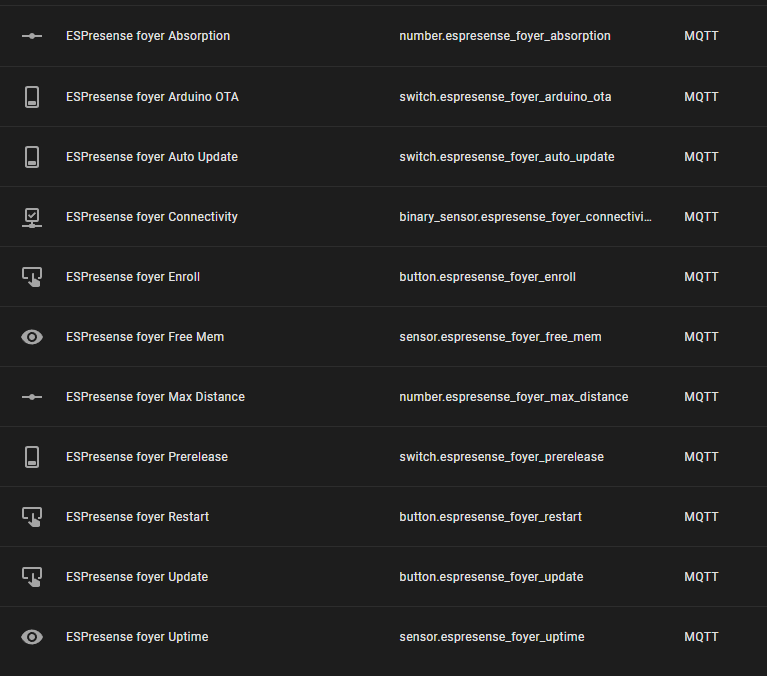Open the ESPresense foyer Restart entity name

pos(137,517)
